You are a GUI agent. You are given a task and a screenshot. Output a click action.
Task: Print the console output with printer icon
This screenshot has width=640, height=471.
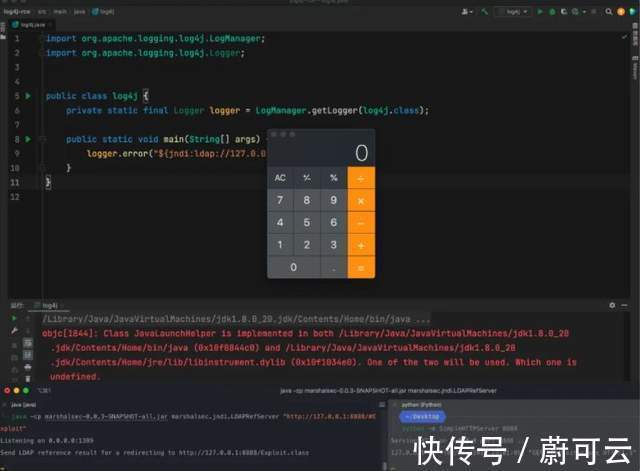(28, 367)
